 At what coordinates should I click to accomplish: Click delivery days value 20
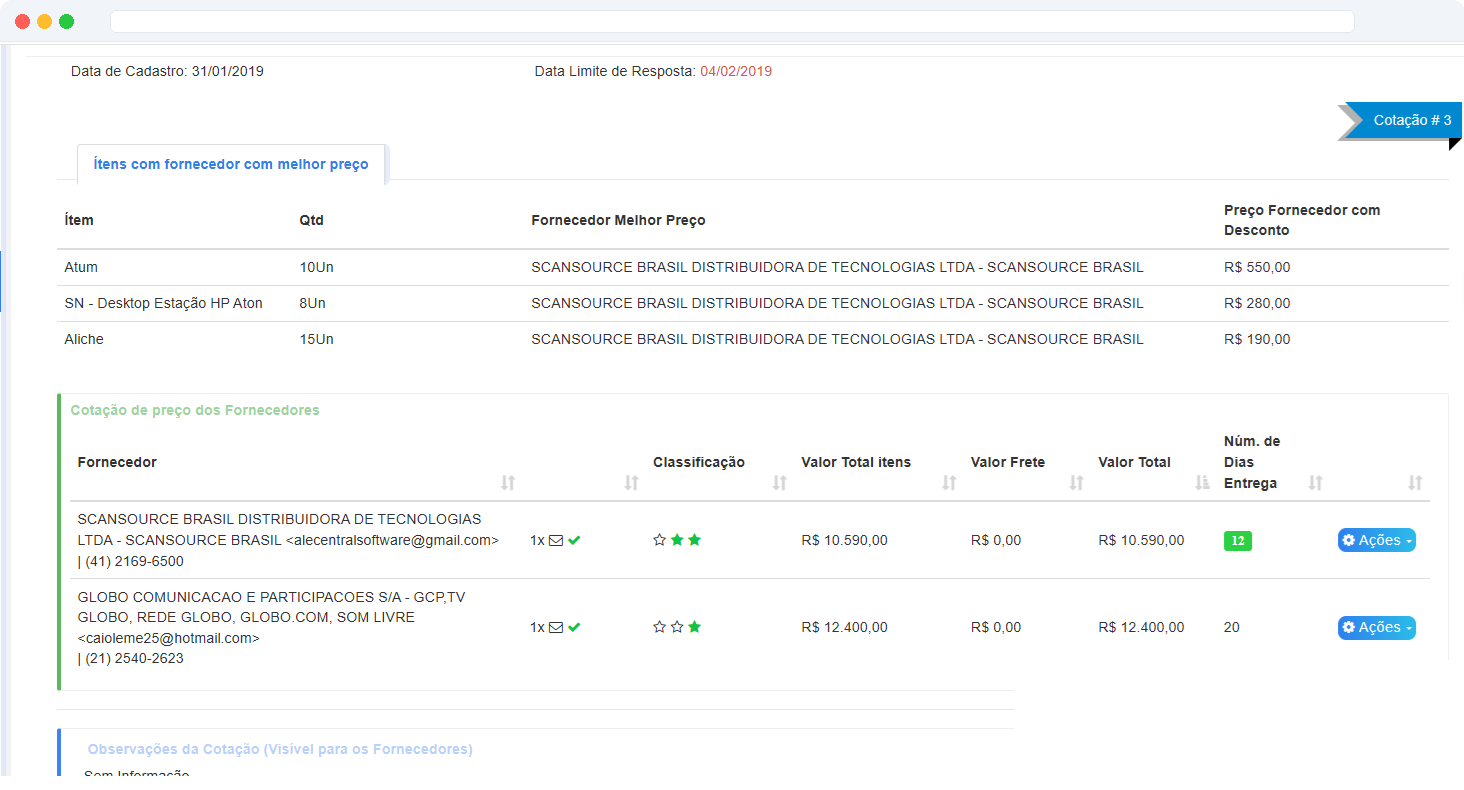coord(1231,627)
